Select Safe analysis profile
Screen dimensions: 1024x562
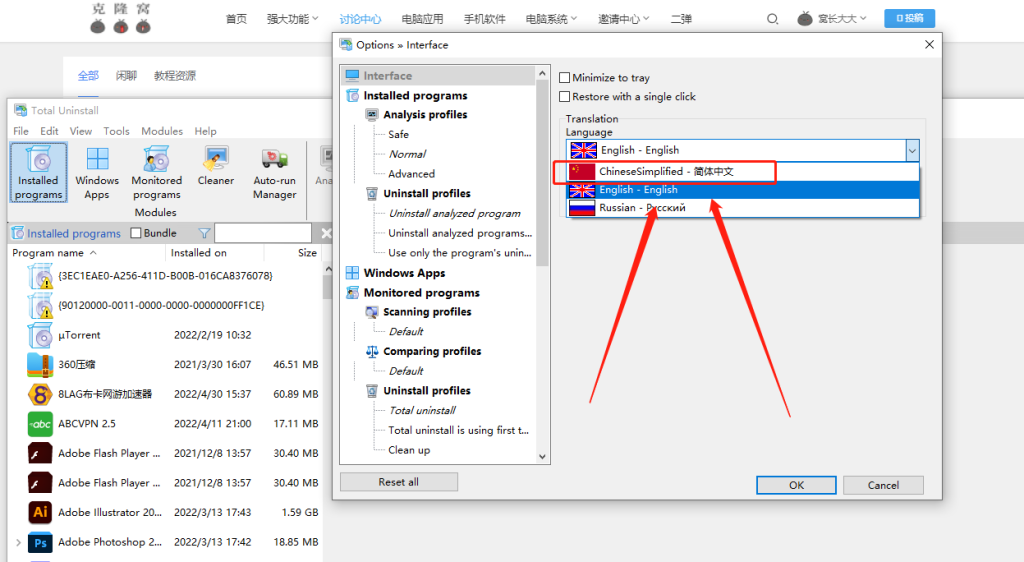398,134
